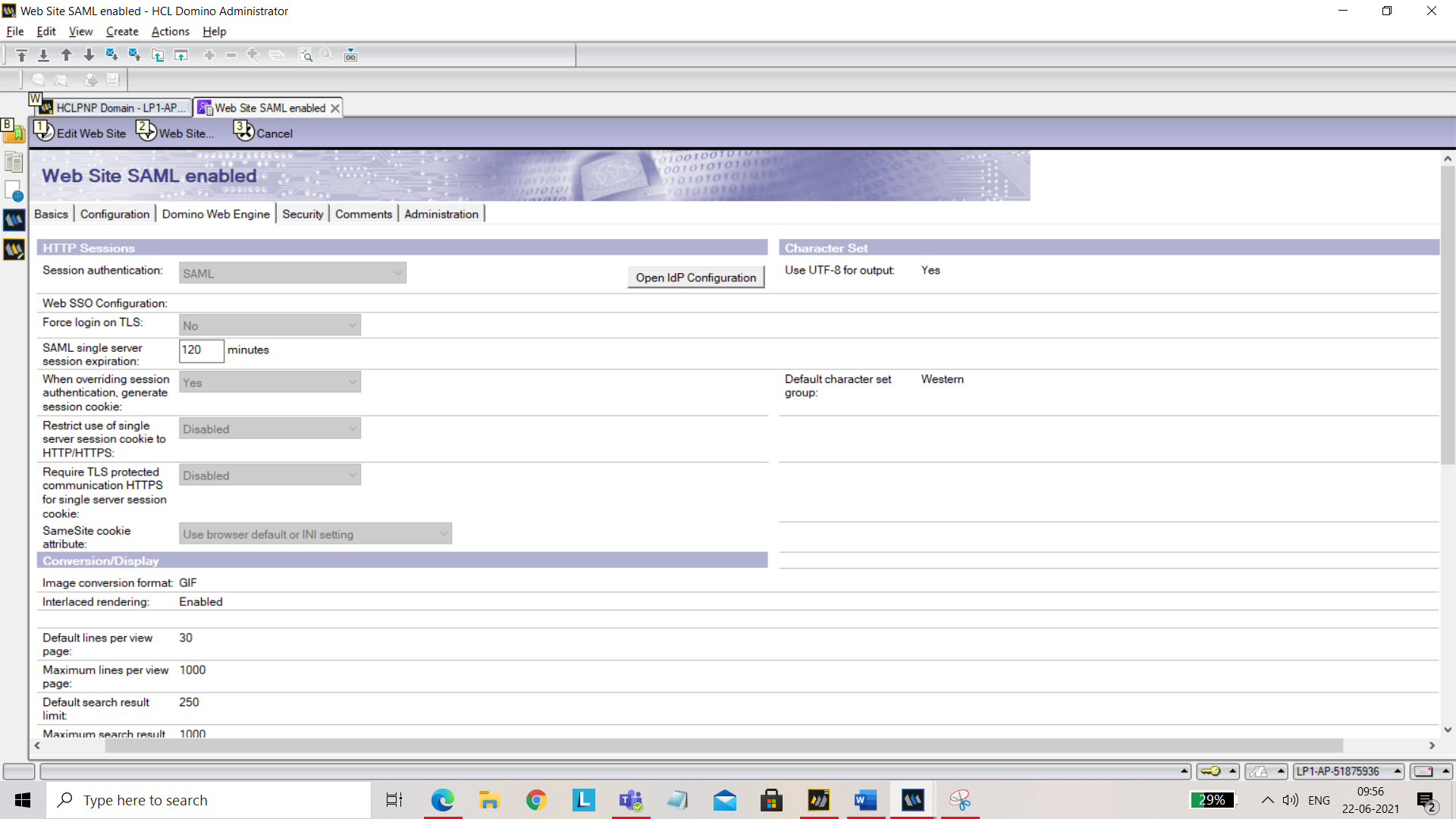Viewport: 1456px width, 819px height.
Task: Click the Windows Start button
Action: [x=23, y=800]
